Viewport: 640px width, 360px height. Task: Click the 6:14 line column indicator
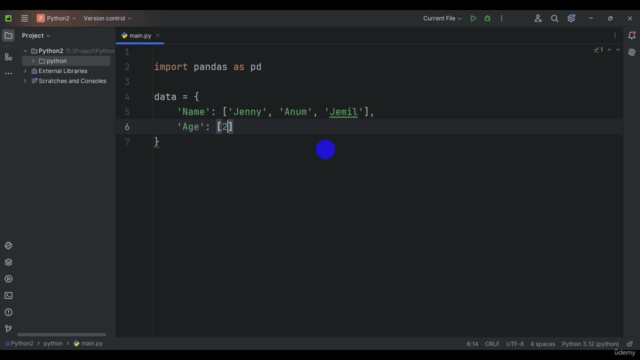(472, 344)
